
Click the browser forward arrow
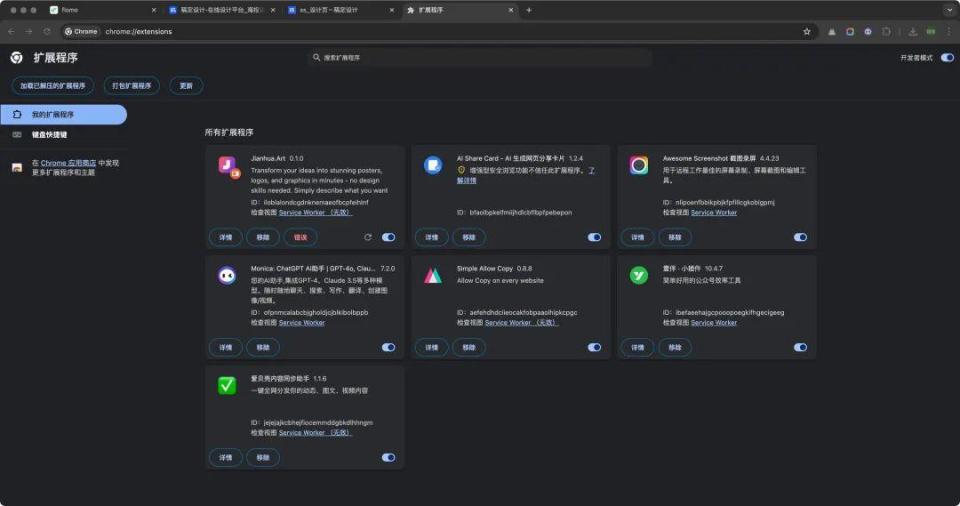click(x=29, y=31)
